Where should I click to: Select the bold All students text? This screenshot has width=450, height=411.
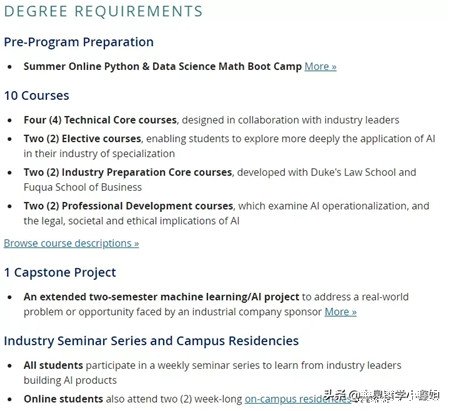tap(53, 365)
